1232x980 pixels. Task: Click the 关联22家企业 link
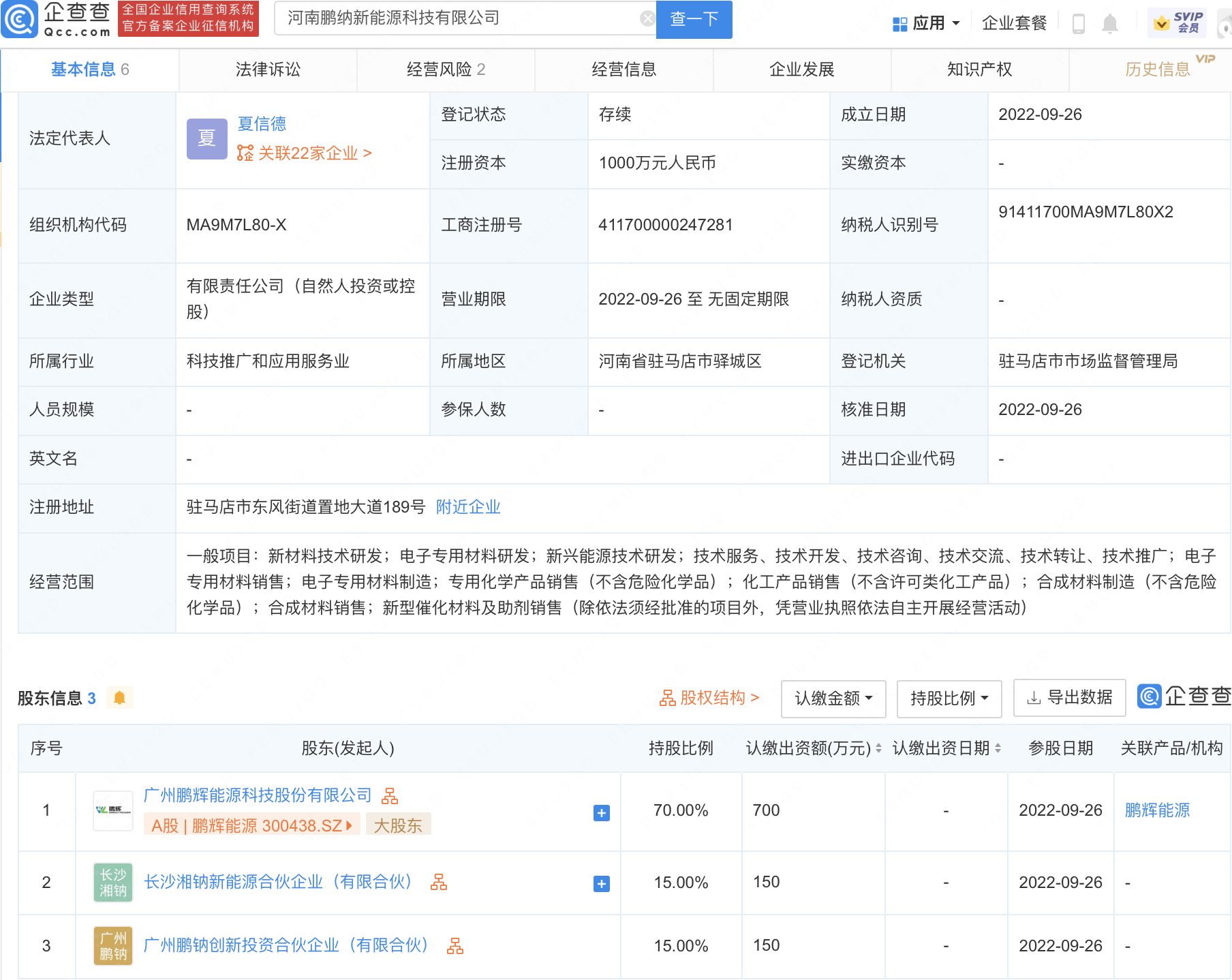click(307, 153)
